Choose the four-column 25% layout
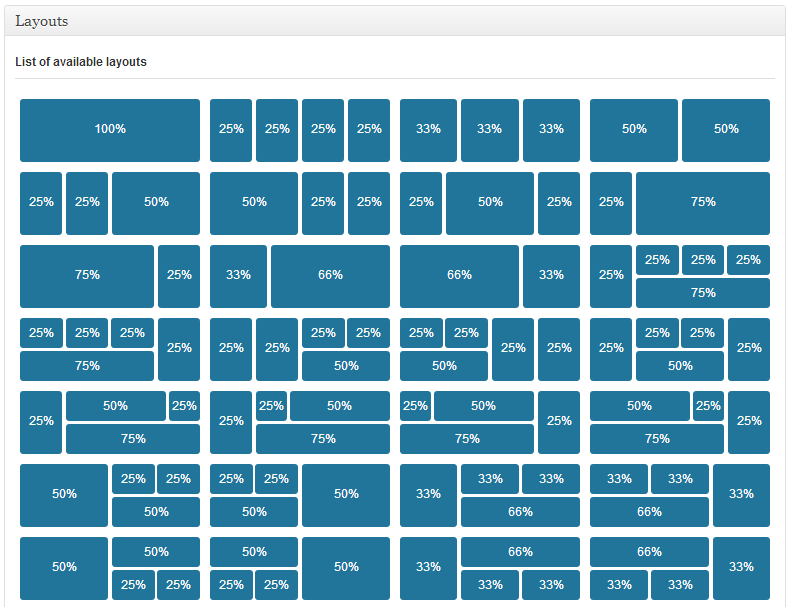Viewport: 790px width, 607px height. [x=300, y=130]
